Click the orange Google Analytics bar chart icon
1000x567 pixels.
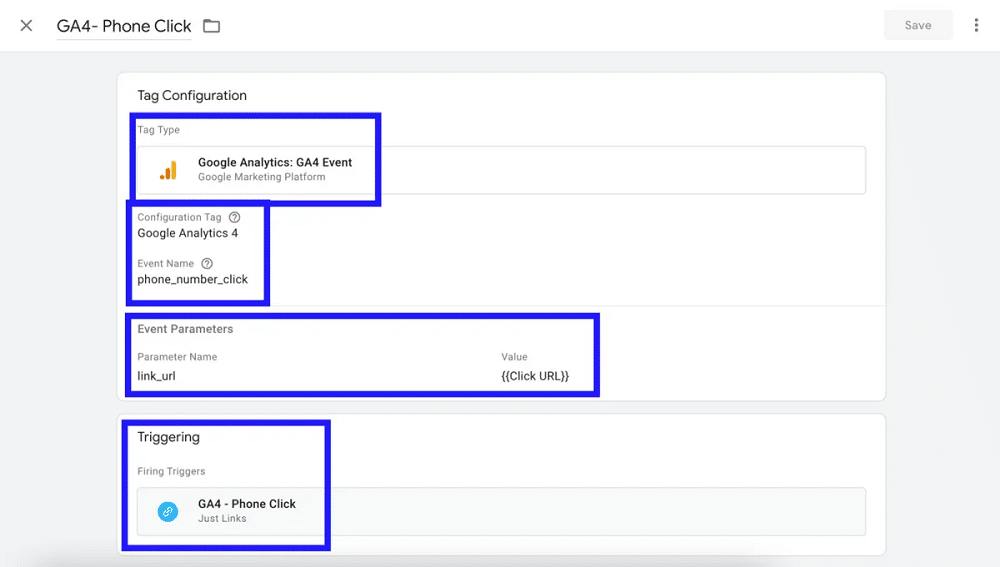[x=168, y=170]
